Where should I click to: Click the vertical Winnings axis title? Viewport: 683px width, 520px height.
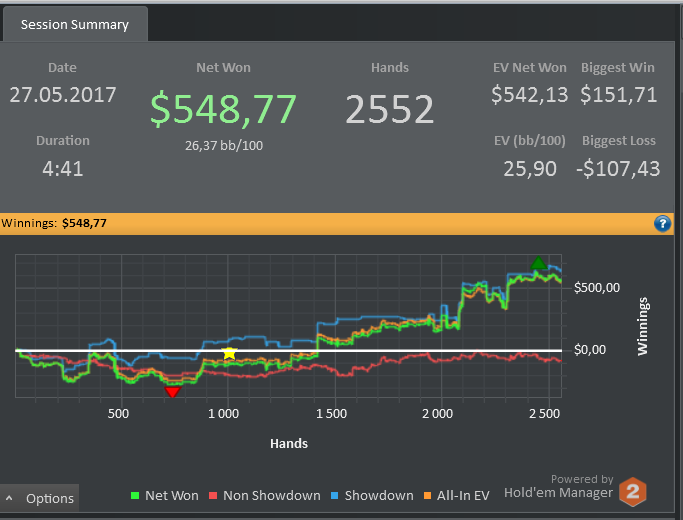(x=643, y=326)
